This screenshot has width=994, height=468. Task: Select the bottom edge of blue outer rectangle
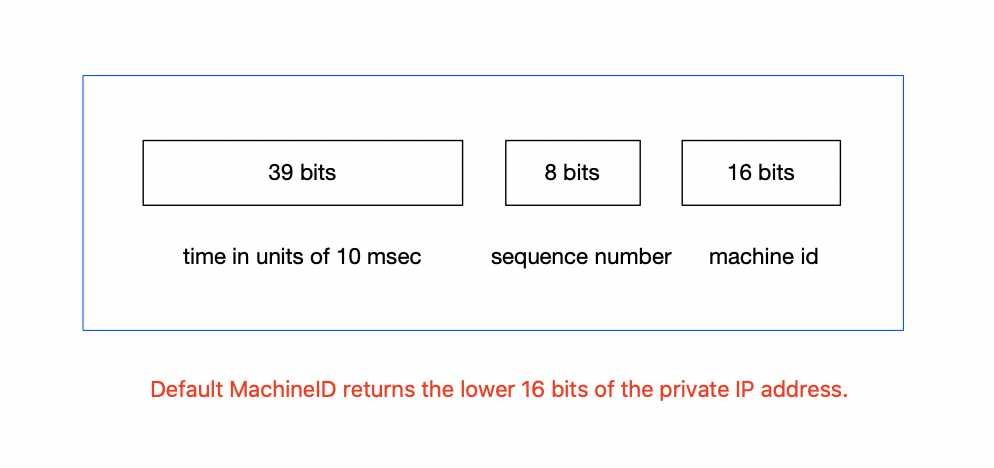tap(493, 330)
